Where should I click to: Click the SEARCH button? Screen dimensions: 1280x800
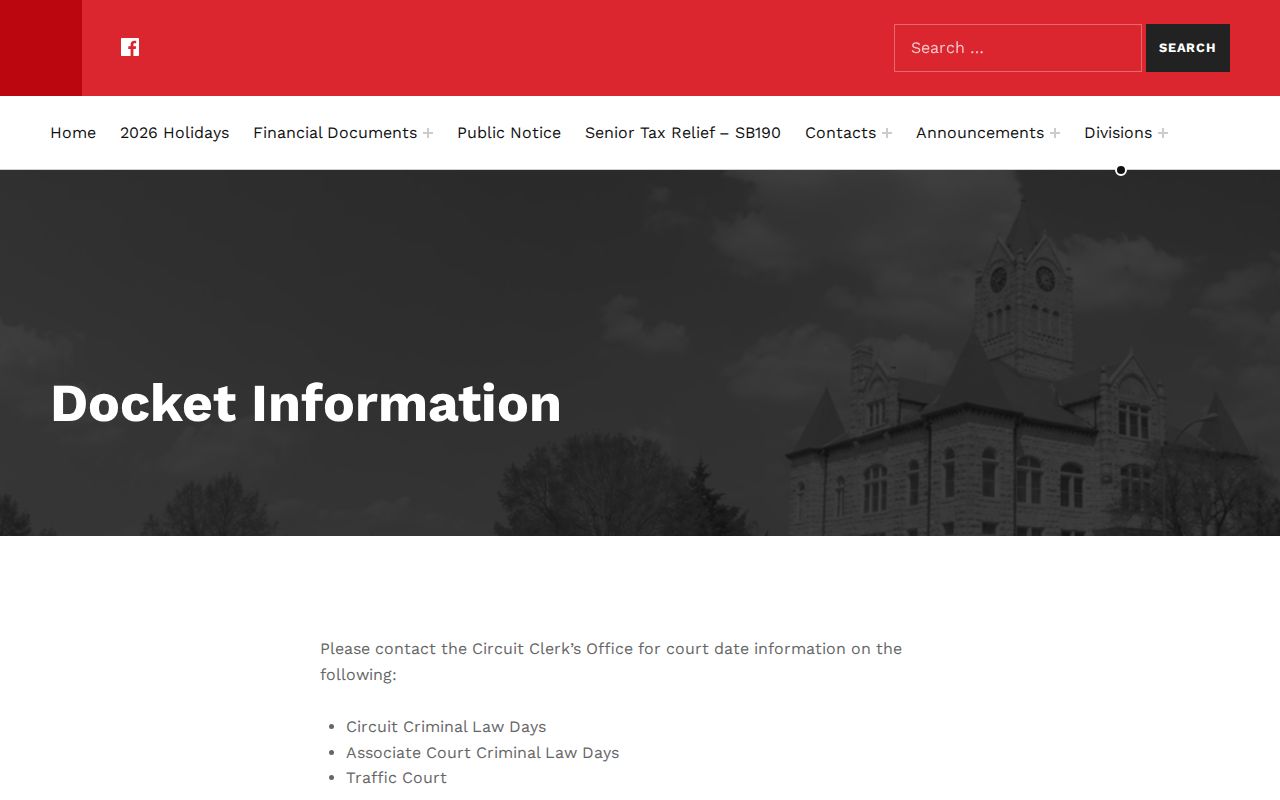(1187, 48)
